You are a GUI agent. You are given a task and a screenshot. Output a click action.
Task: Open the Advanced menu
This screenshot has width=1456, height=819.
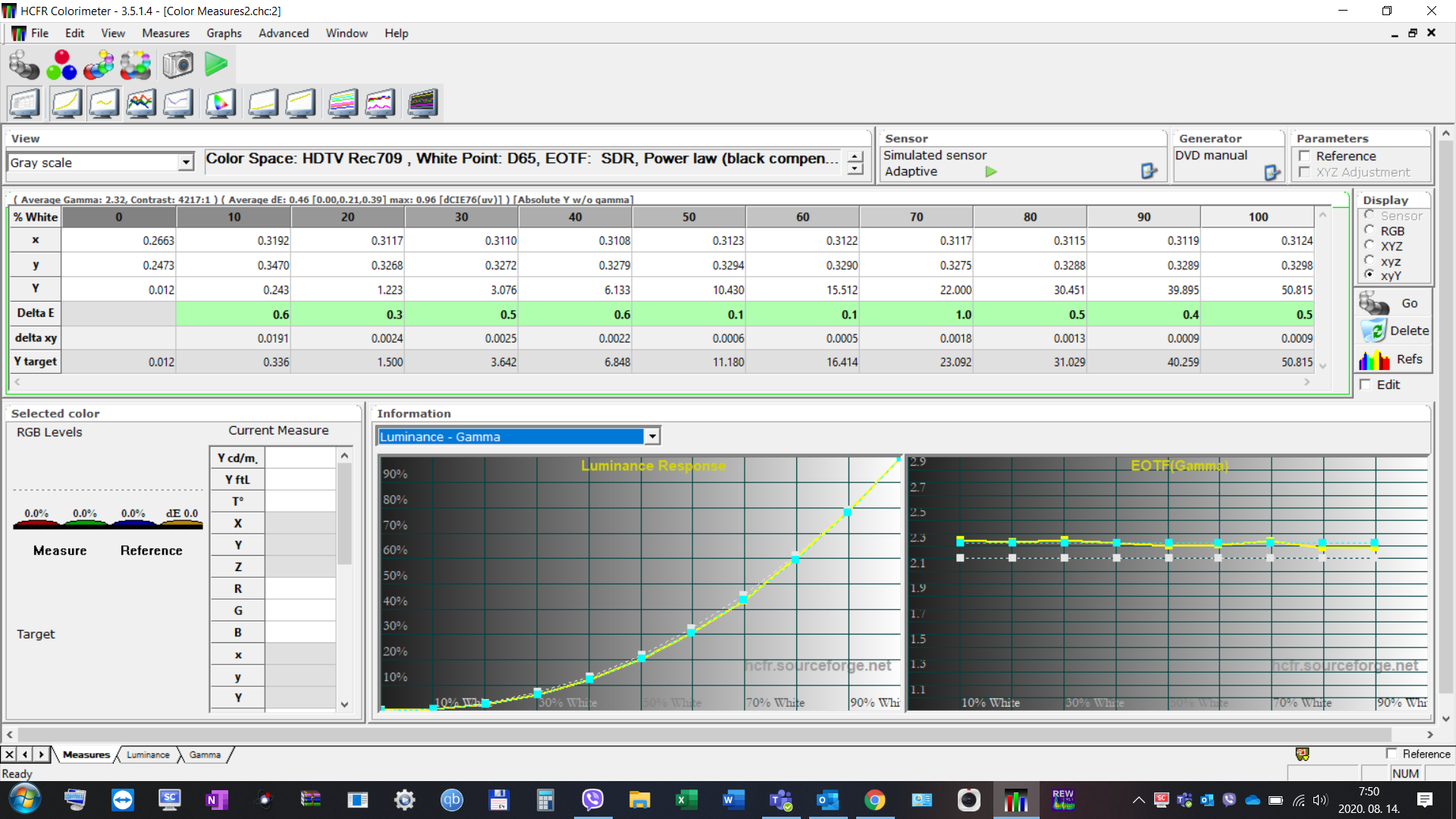284,33
